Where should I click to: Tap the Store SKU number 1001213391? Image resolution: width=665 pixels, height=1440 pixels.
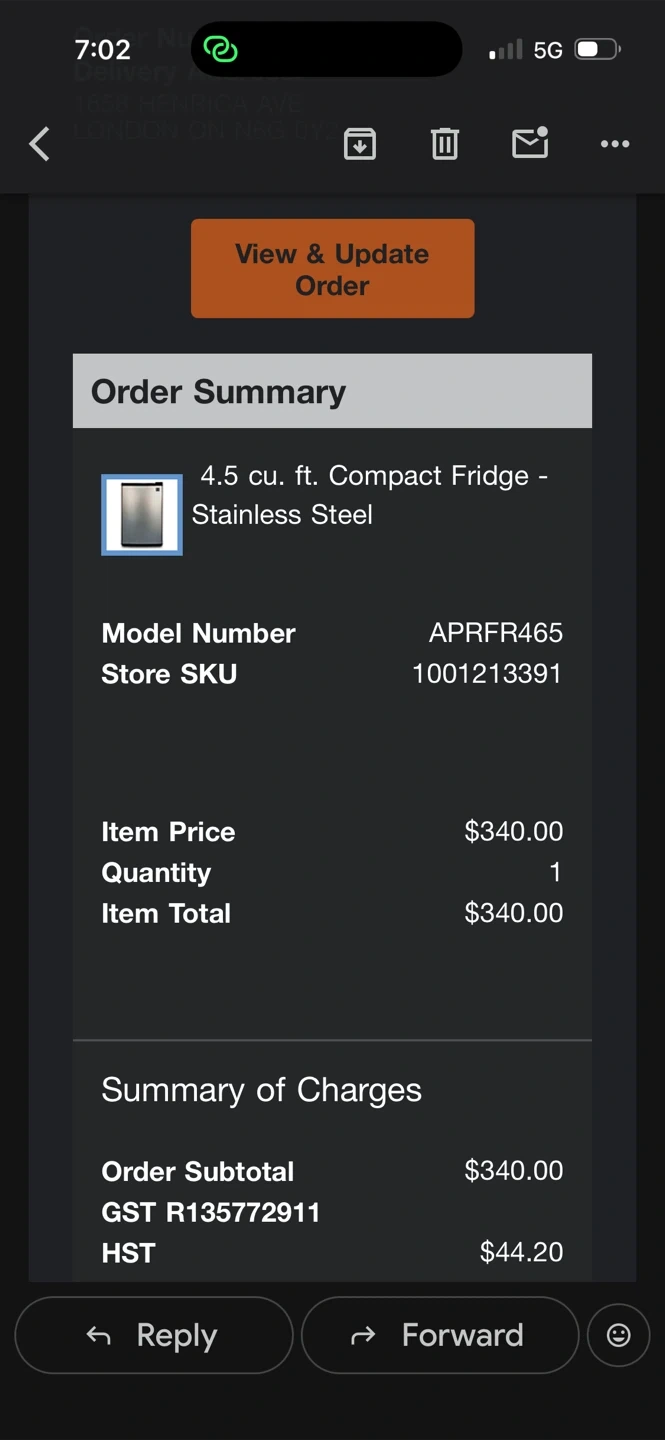pos(487,674)
